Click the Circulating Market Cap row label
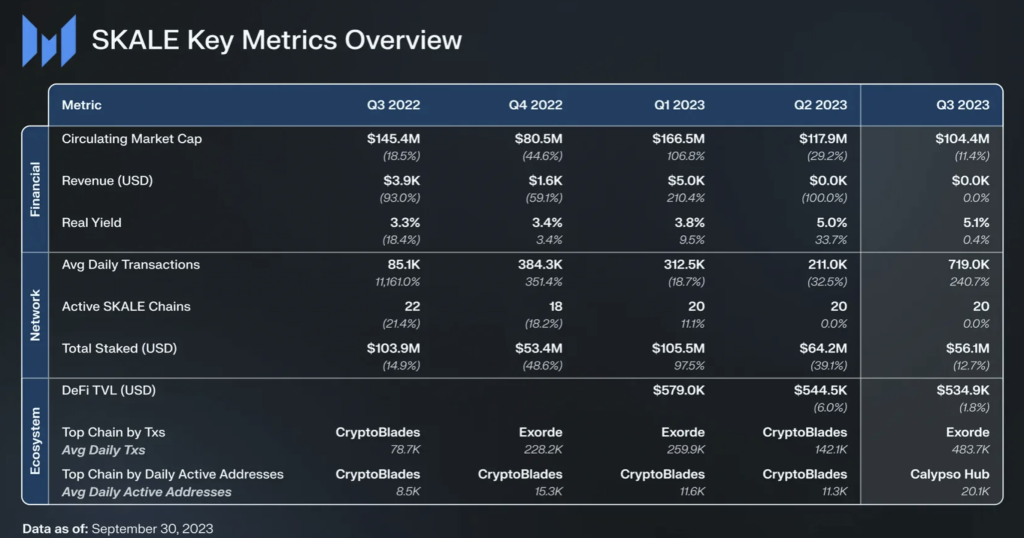 tap(132, 139)
